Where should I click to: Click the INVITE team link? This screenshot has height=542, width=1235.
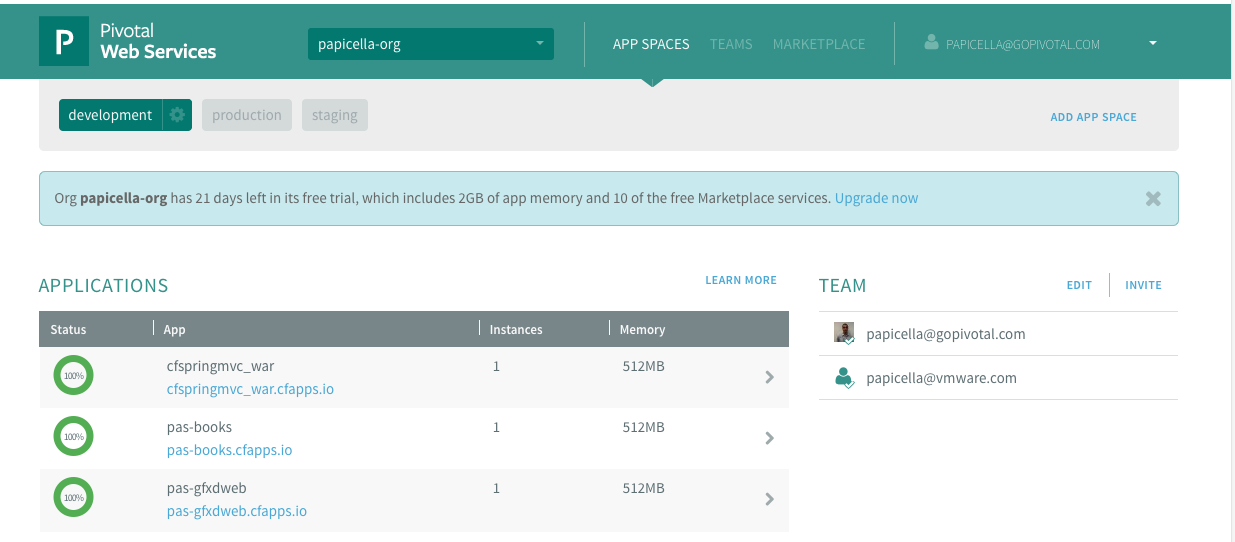click(1143, 285)
